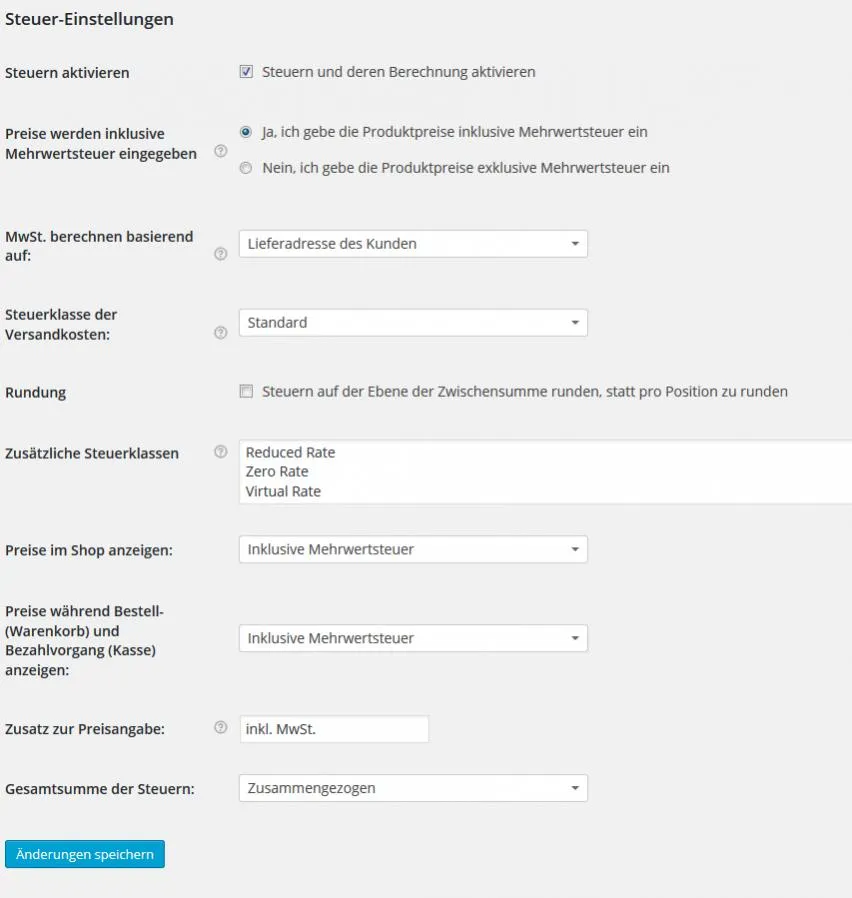Screen dimensions: 852x898
Task: Select Nein, Produktpreise exklusive Mehrwertsteuer radio
Action: [246, 168]
